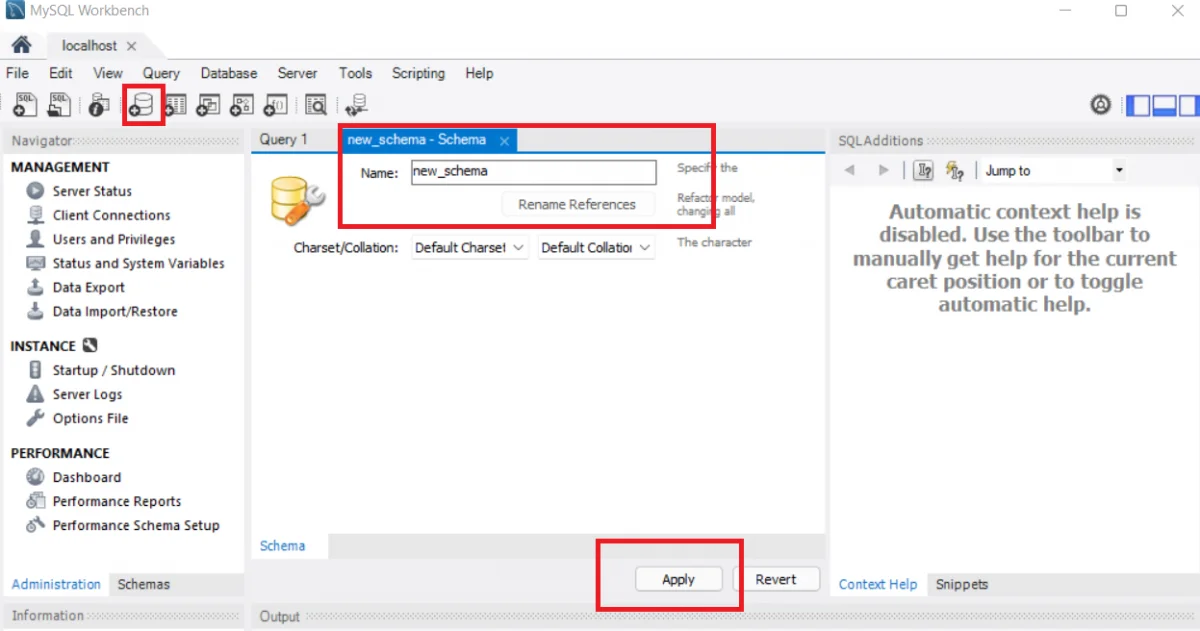Create a new view
Image resolution: width=1200 pixels, height=631 pixels.
point(208,104)
